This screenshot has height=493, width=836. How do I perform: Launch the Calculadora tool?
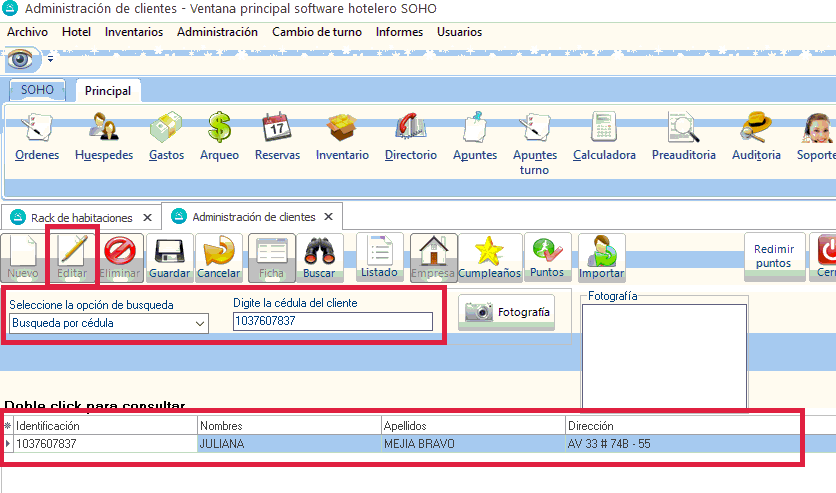point(604,136)
